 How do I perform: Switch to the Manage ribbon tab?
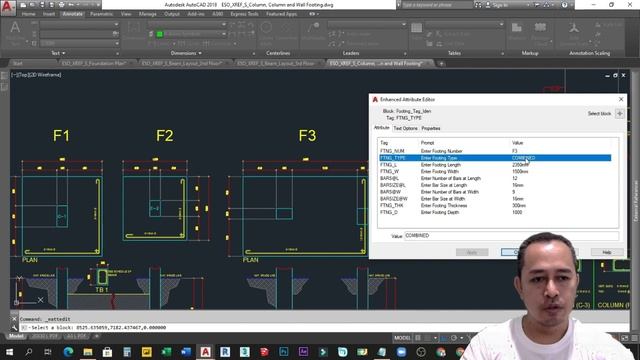(x=148, y=14)
